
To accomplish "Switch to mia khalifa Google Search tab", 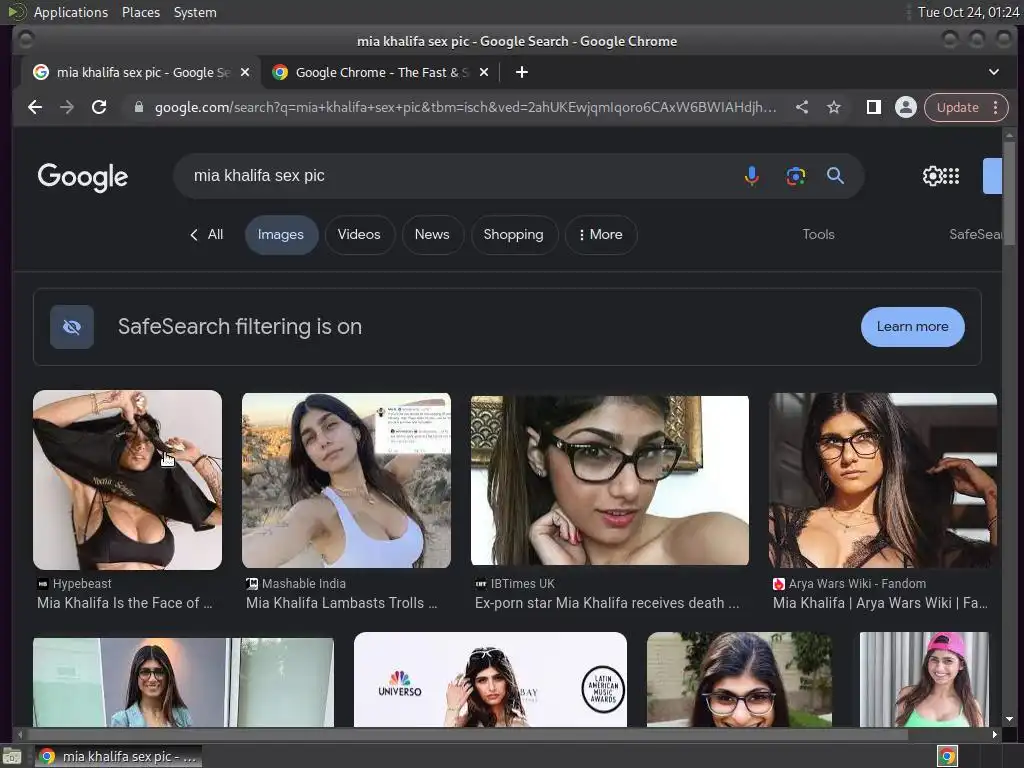I will coord(142,72).
